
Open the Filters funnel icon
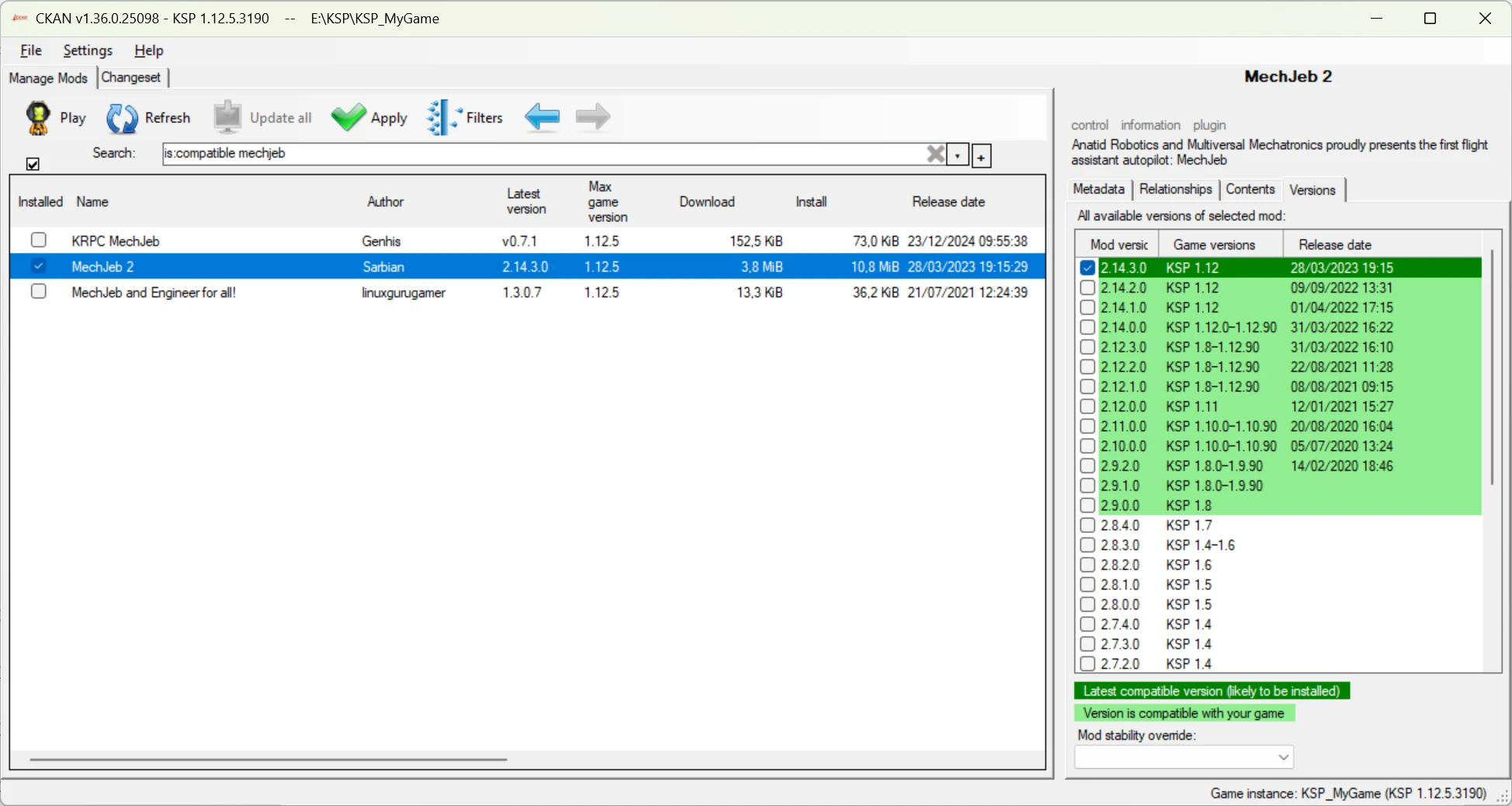tap(443, 117)
